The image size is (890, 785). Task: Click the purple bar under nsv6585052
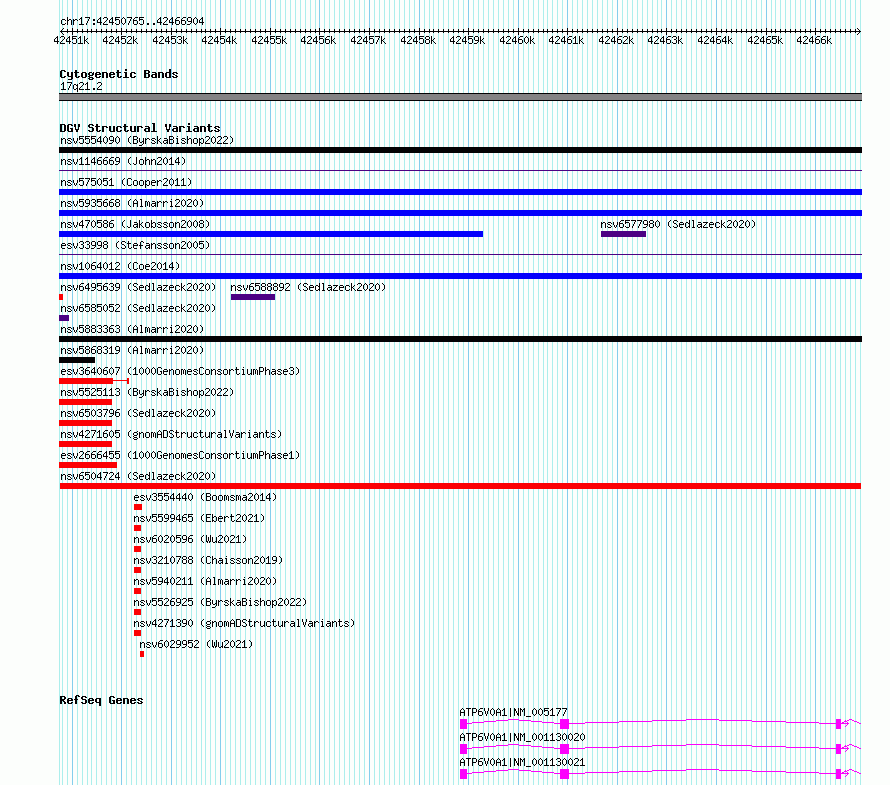point(64,318)
